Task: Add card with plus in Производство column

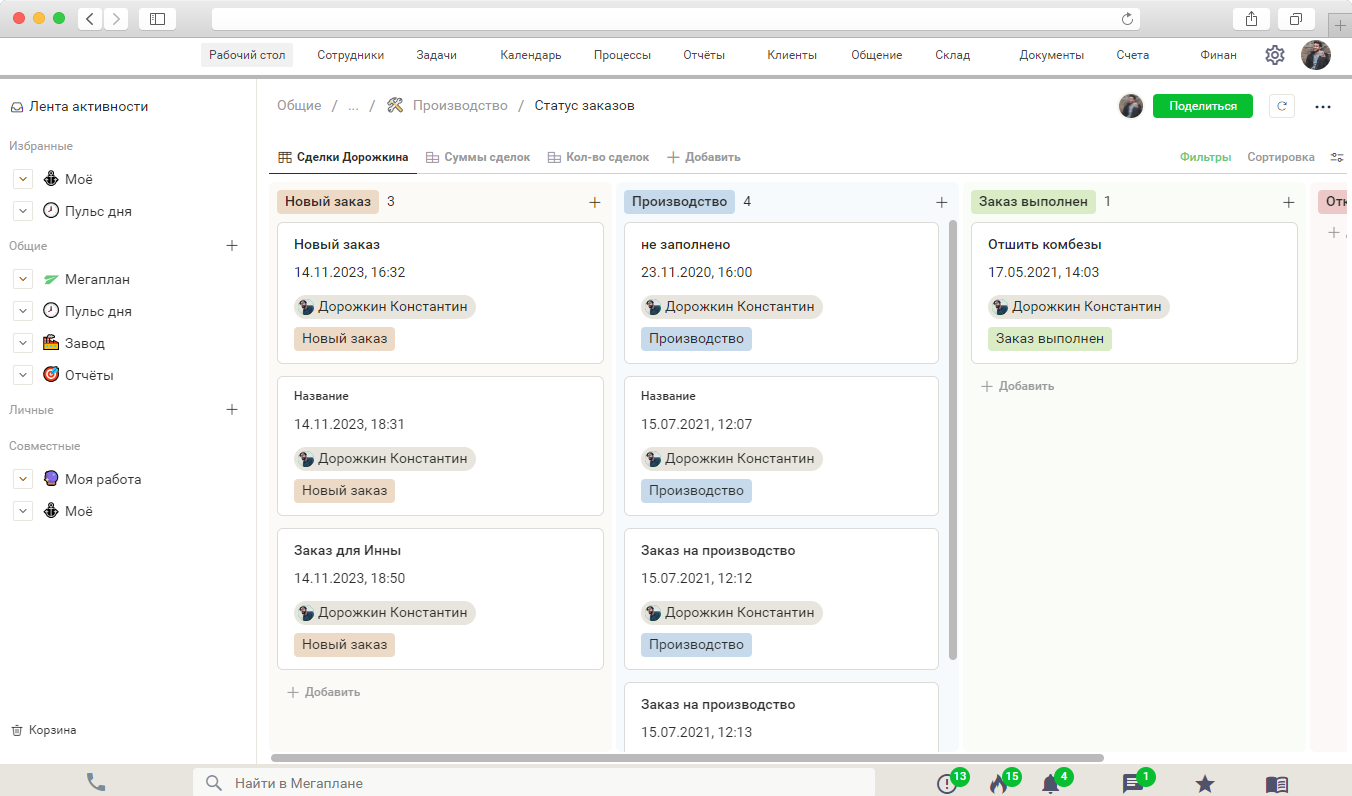Action: pos(941,202)
